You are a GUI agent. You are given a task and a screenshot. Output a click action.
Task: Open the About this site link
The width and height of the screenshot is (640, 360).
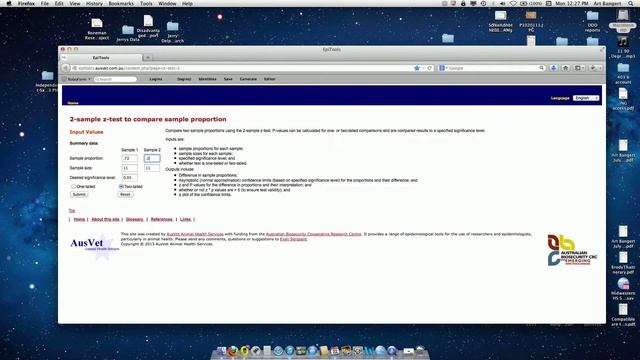(105, 220)
